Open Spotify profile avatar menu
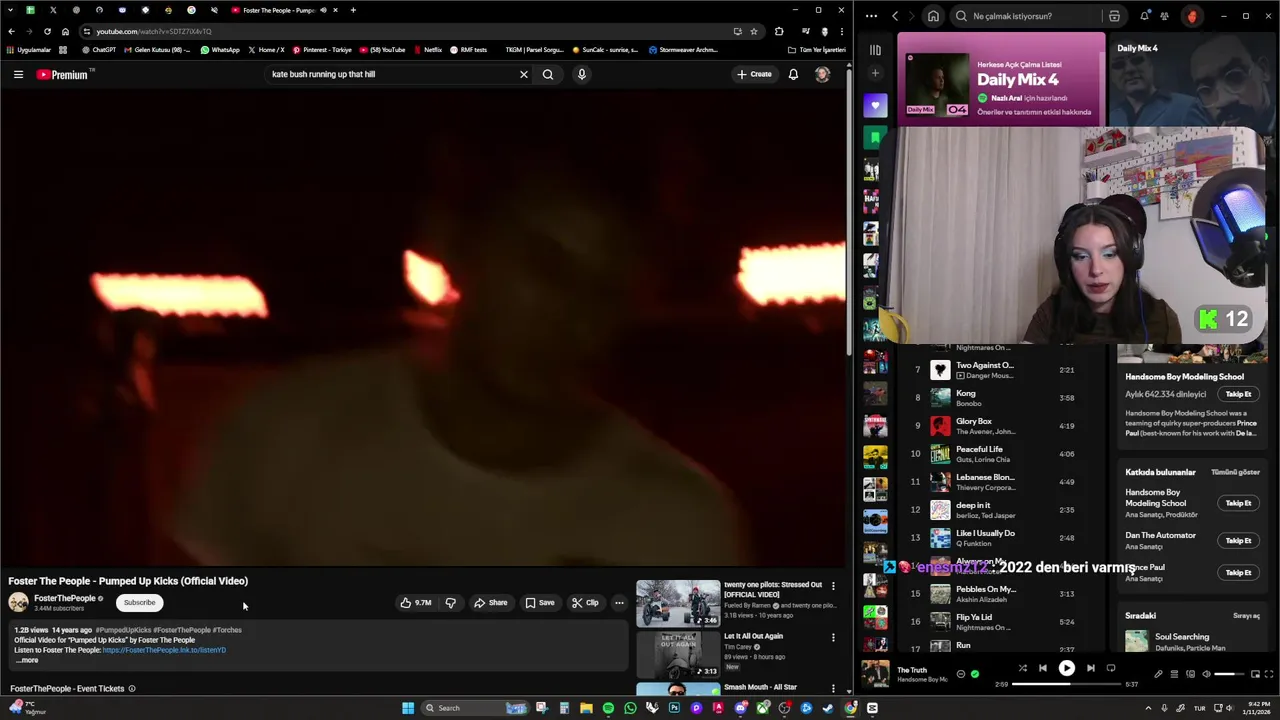 point(1192,16)
